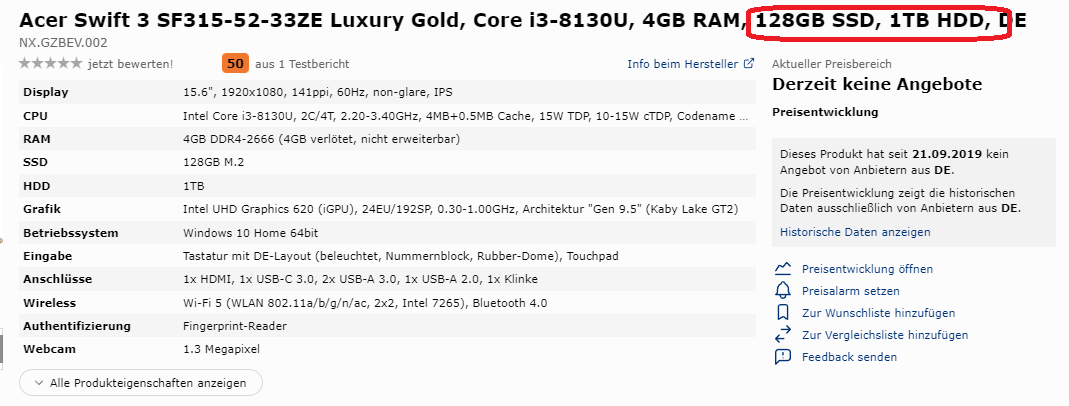Click the orange 50 score badge
The width and height of the screenshot is (1069, 406).
[x=235, y=63]
